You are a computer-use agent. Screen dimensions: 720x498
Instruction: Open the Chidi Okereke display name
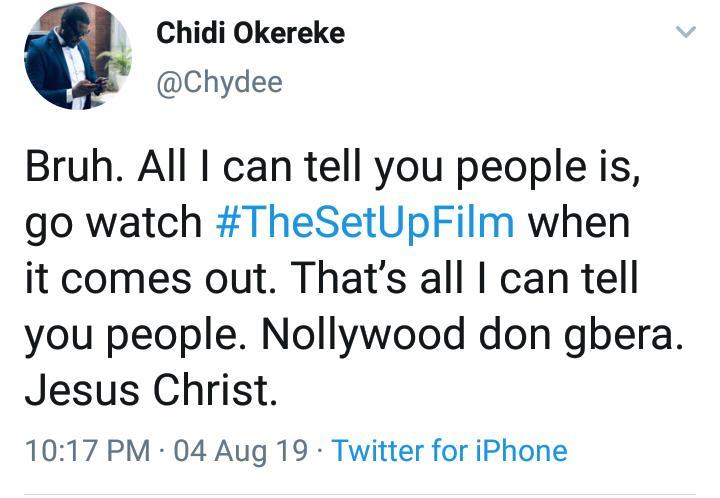click(x=250, y=32)
